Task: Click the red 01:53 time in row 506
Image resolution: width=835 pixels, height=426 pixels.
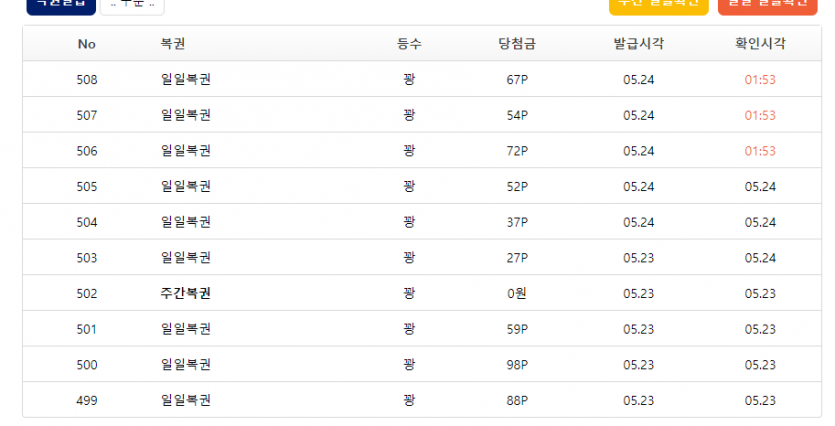Action: click(760, 151)
